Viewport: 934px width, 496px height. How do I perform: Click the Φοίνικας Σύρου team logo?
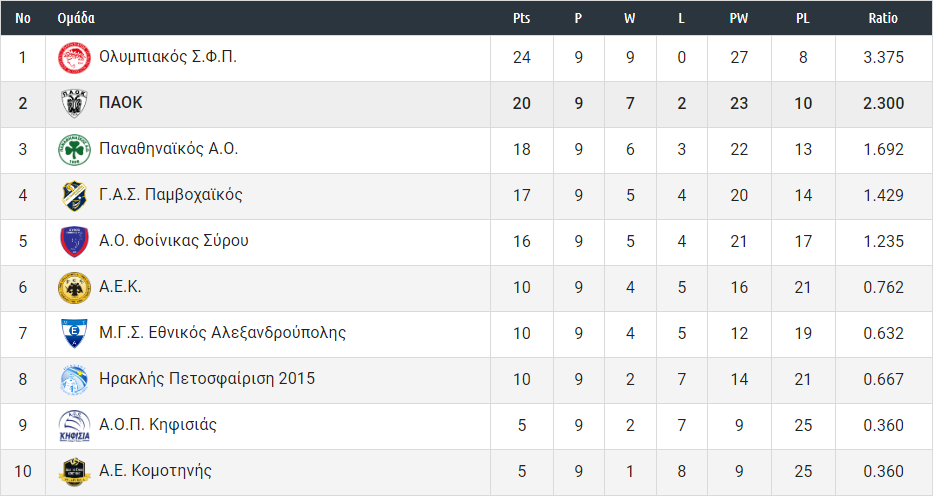click(x=75, y=242)
